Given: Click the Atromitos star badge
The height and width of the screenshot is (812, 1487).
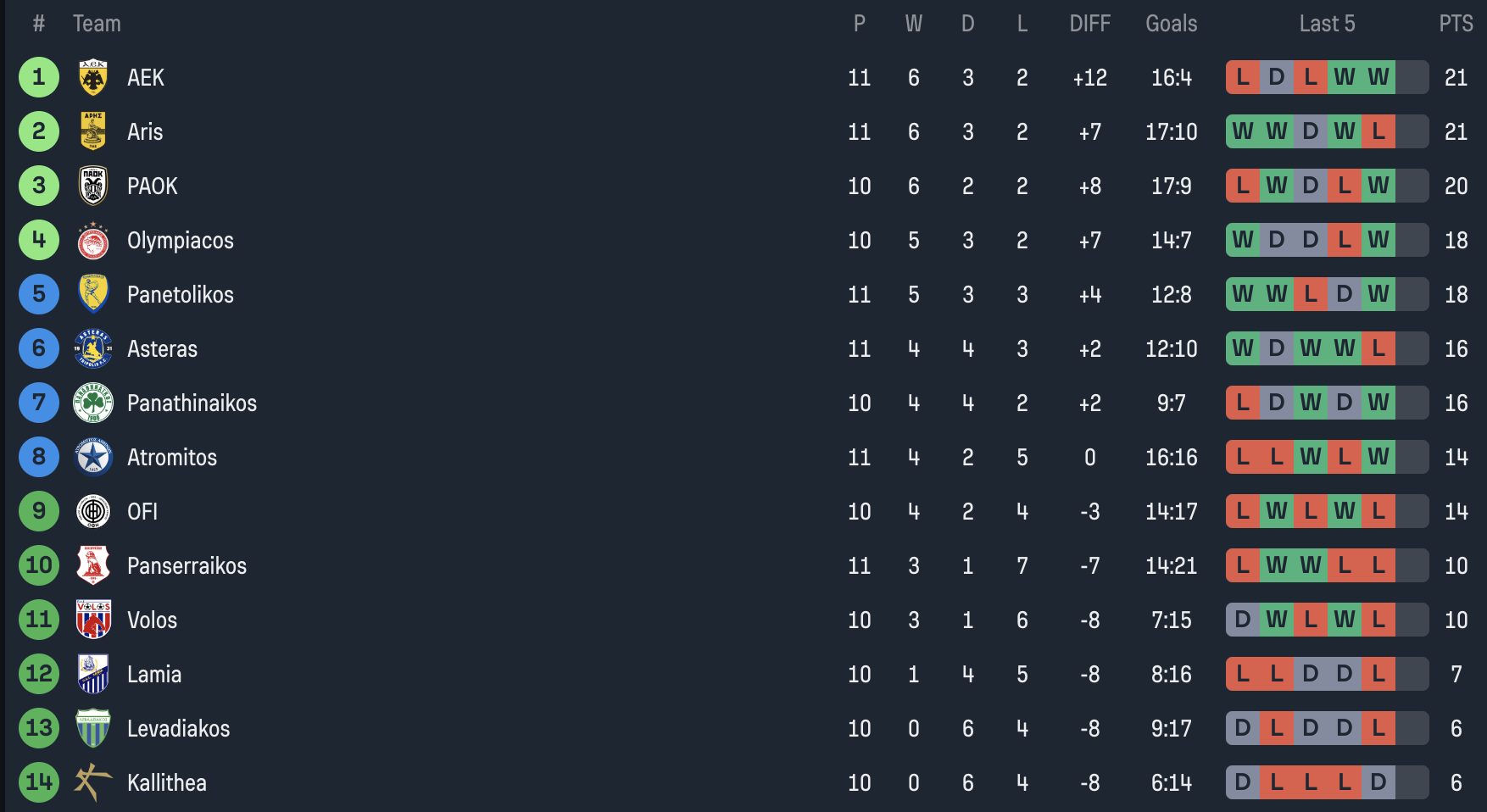Looking at the screenshot, I should tap(93, 457).
